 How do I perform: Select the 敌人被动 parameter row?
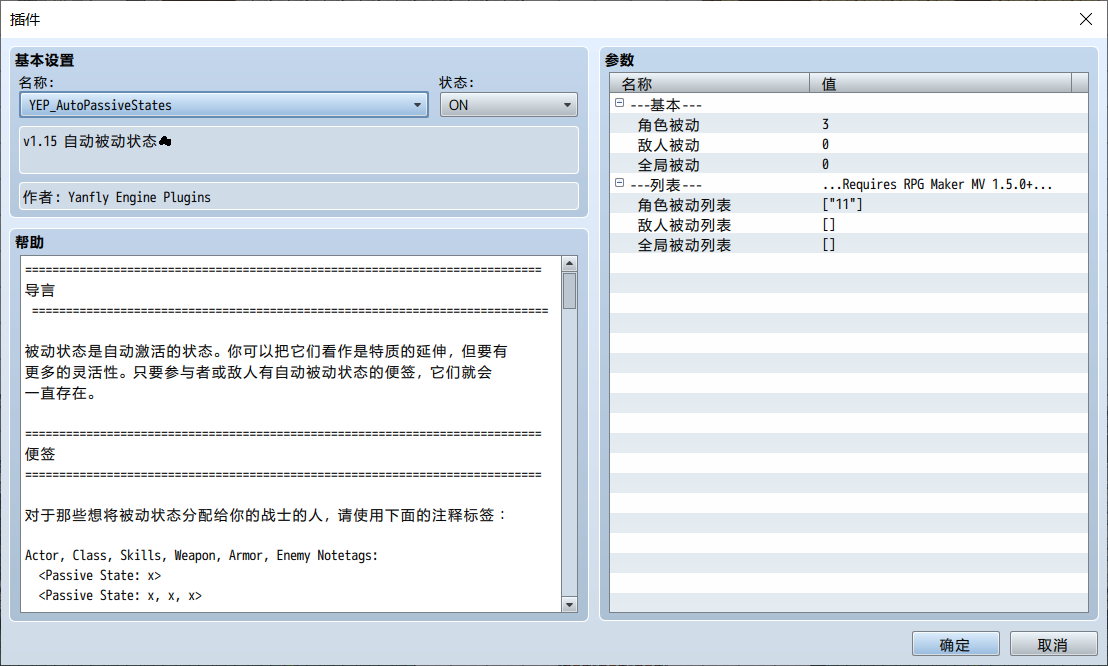(848, 144)
